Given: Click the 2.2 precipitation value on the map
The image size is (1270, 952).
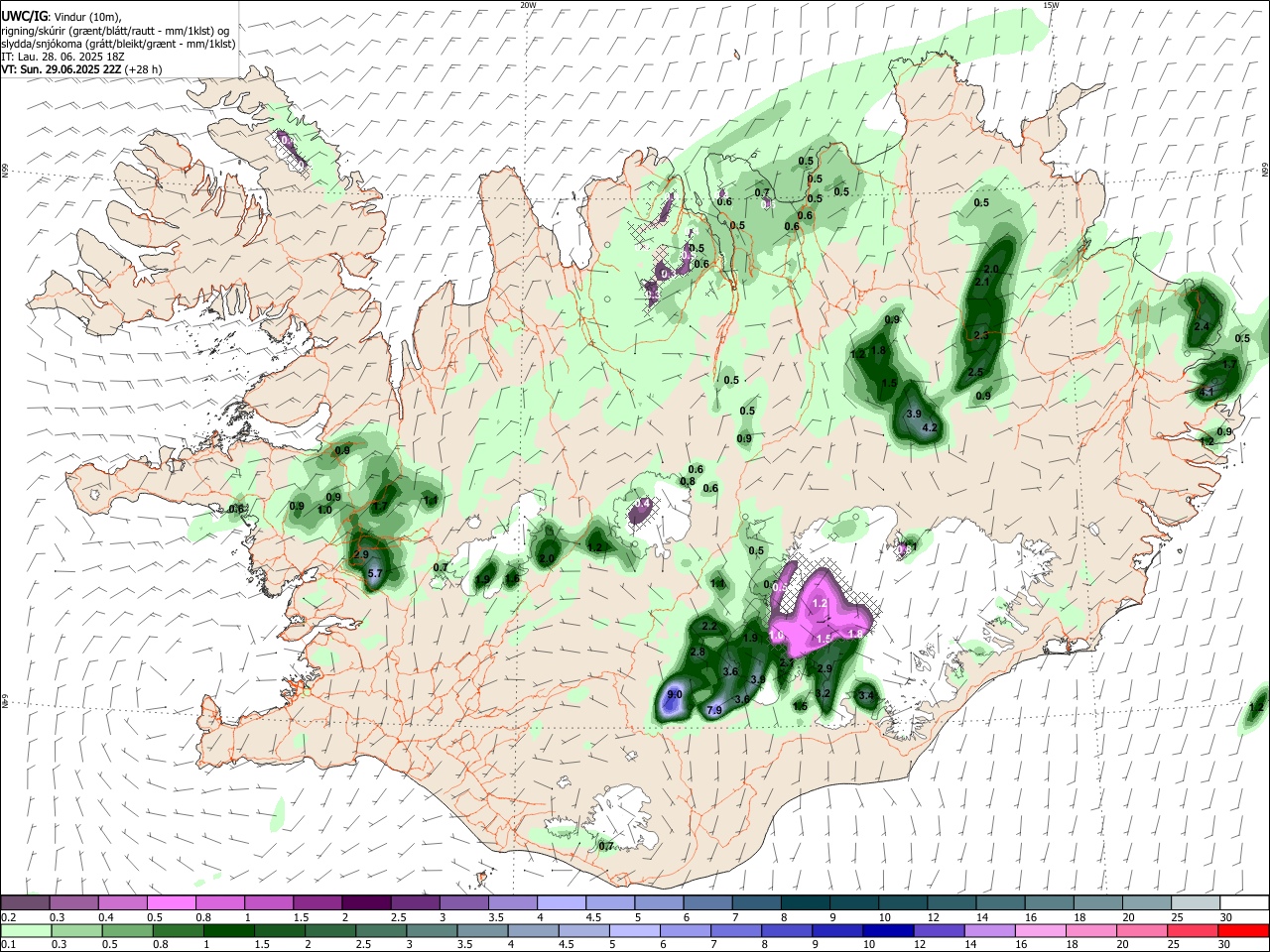Looking at the screenshot, I should click(709, 626).
